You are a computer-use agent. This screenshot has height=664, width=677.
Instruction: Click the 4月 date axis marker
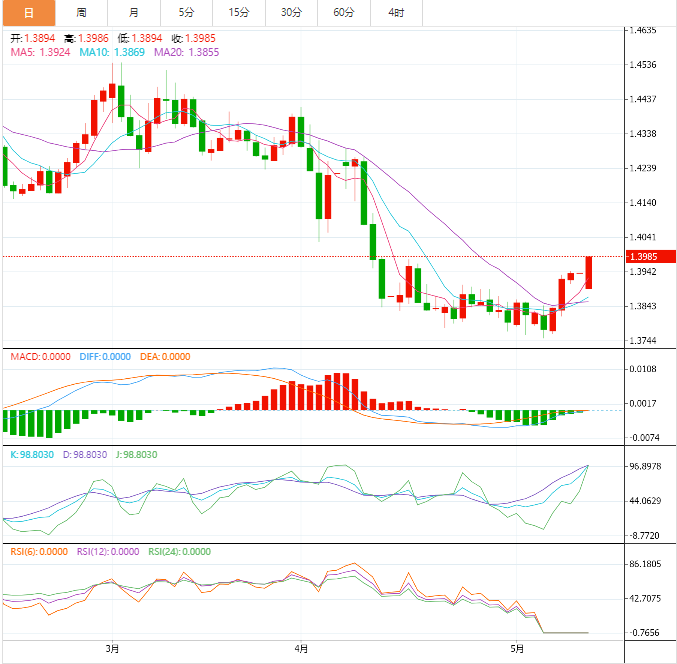pyautogui.click(x=301, y=648)
